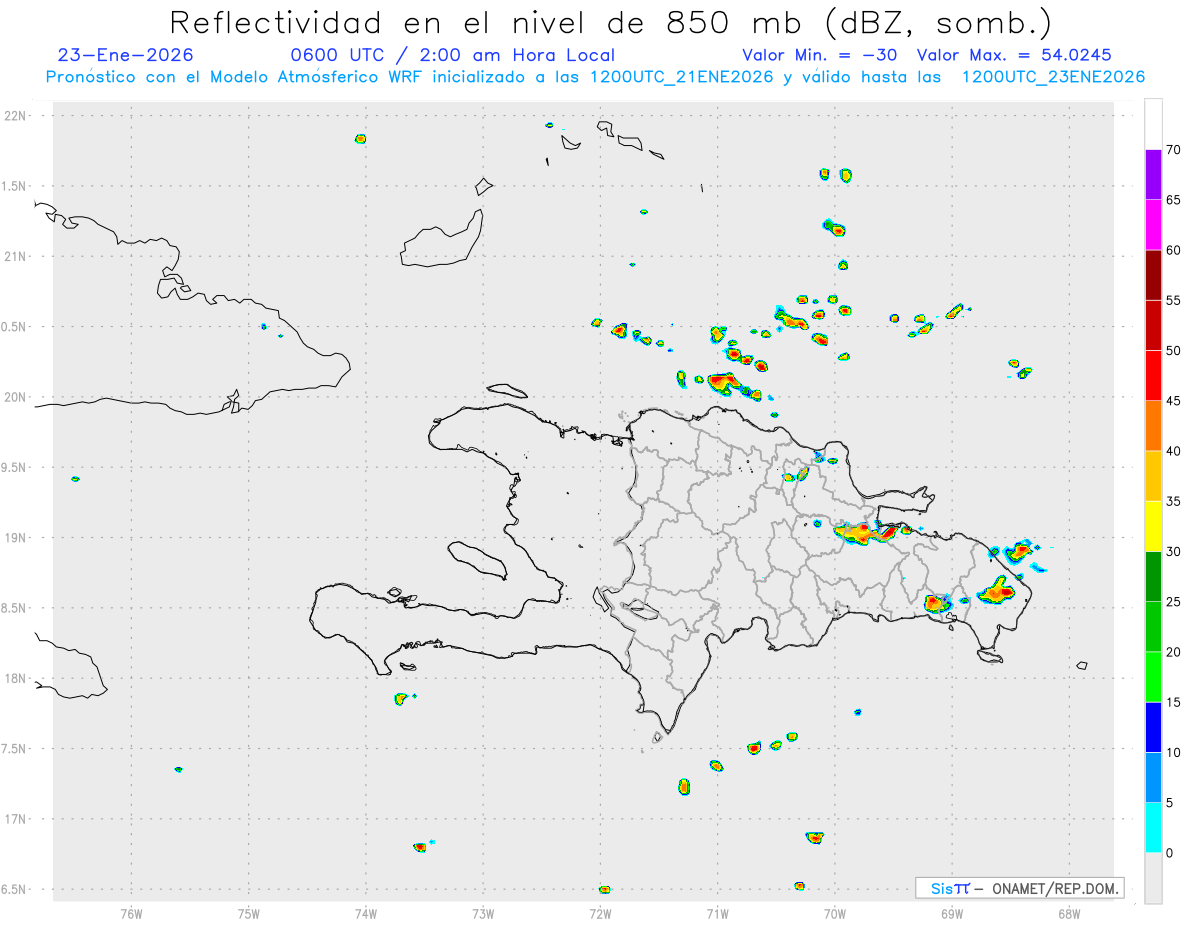The image size is (1200, 927).
Task: Click the '73W' longitude label
Action: coord(483,913)
